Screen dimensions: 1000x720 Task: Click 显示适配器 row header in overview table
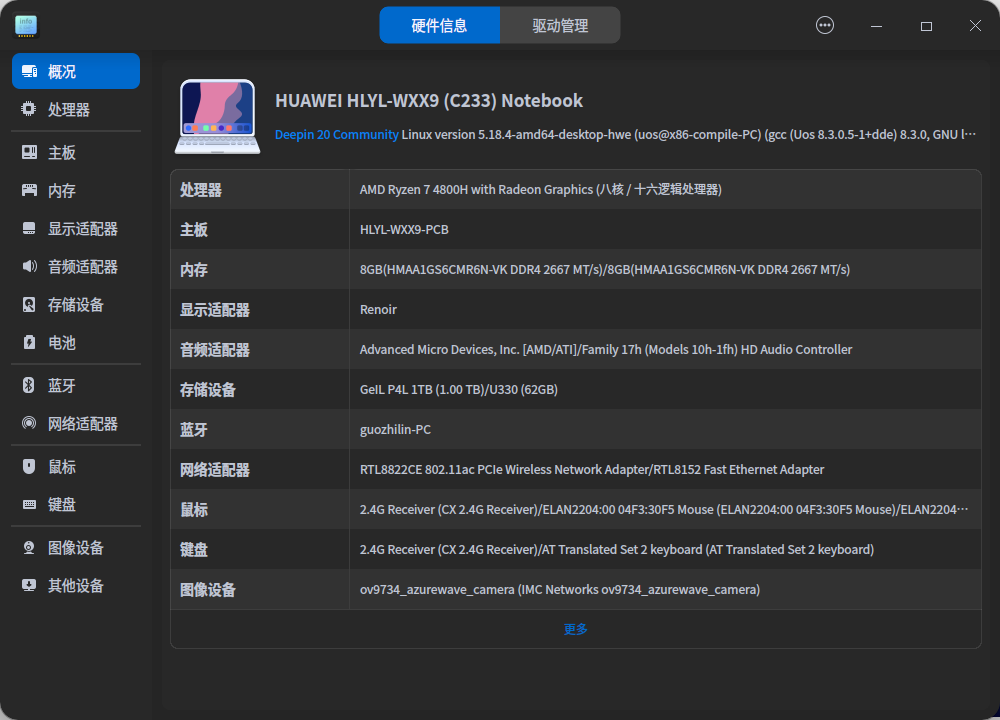(x=215, y=310)
